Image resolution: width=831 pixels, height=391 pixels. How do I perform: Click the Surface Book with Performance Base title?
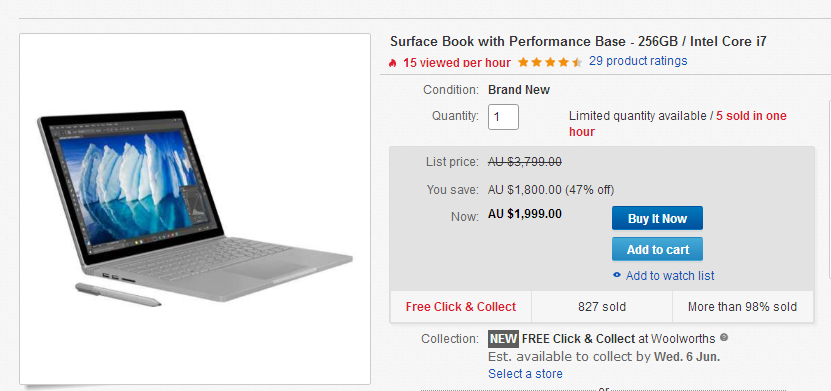pyautogui.click(x=578, y=41)
